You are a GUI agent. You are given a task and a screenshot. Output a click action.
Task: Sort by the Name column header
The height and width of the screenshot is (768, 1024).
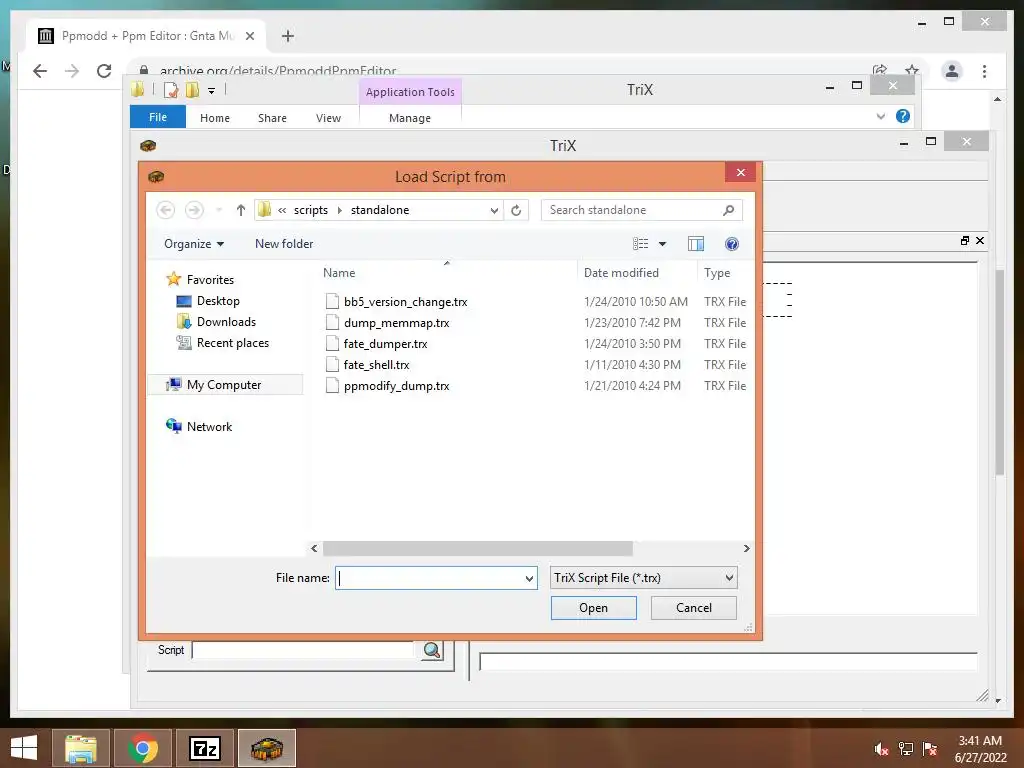point(339,273)
